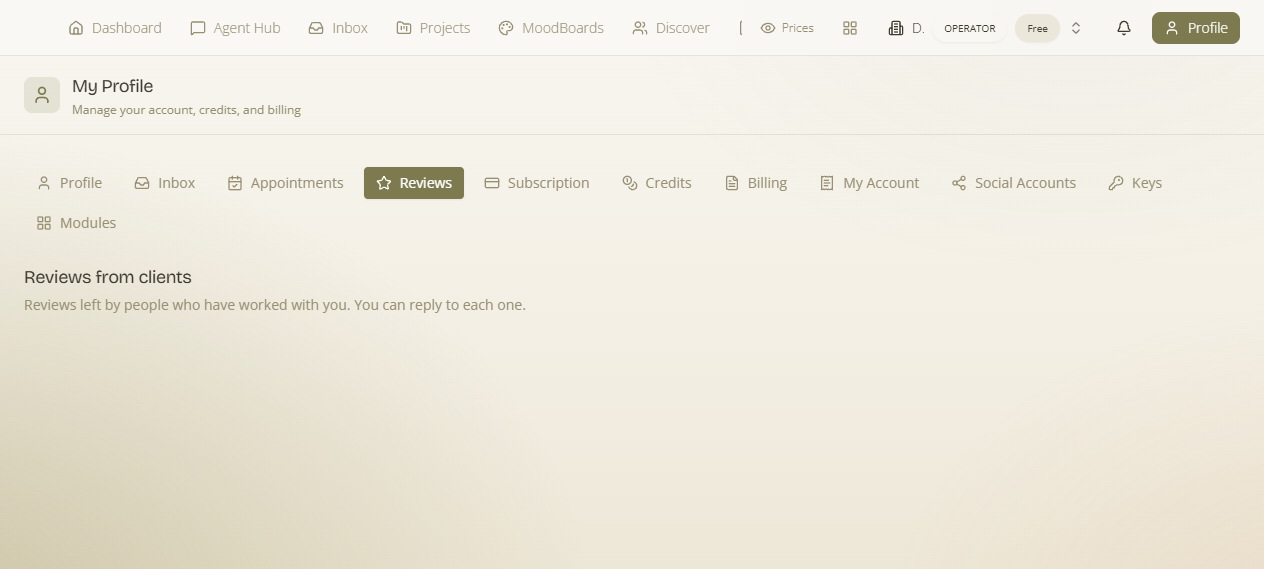Open the notifications bell icon

pyautogui.click(x=1124, y=28)
